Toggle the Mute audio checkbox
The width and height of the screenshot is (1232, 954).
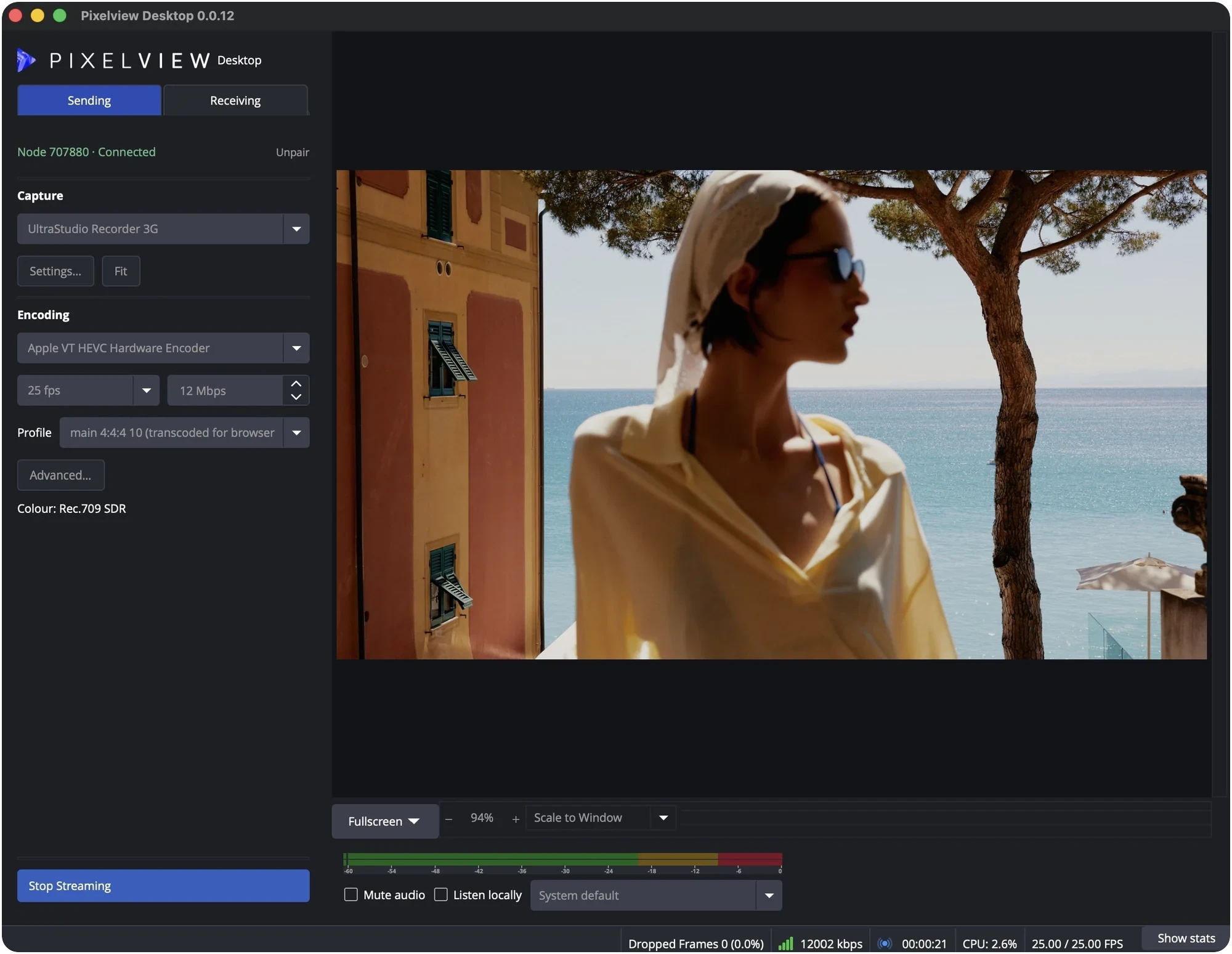coord(351,894)
